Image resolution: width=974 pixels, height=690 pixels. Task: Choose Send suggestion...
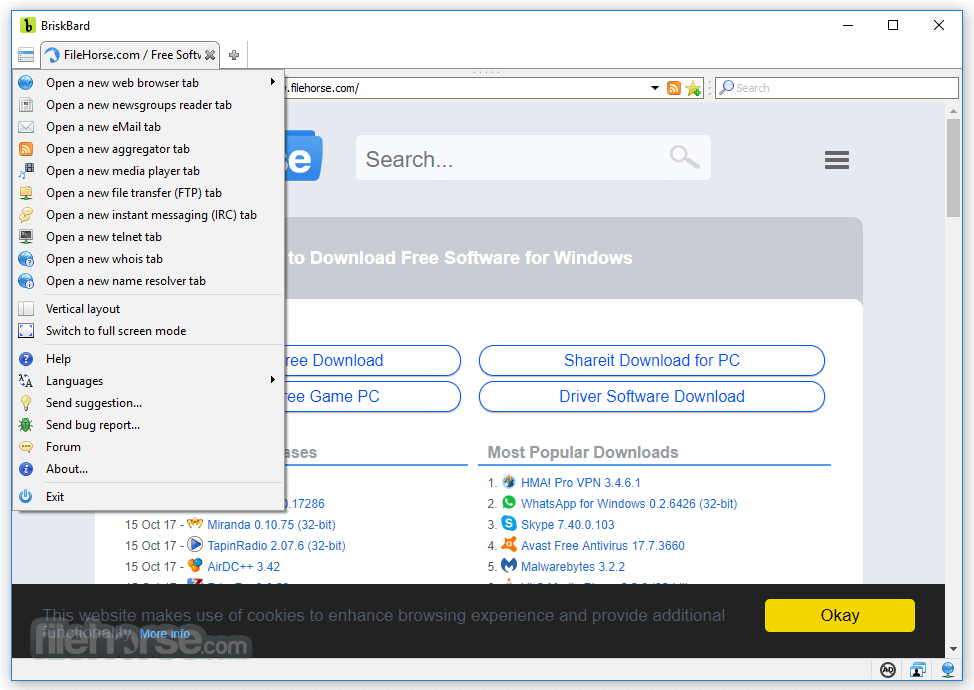(x=148, y=403)
